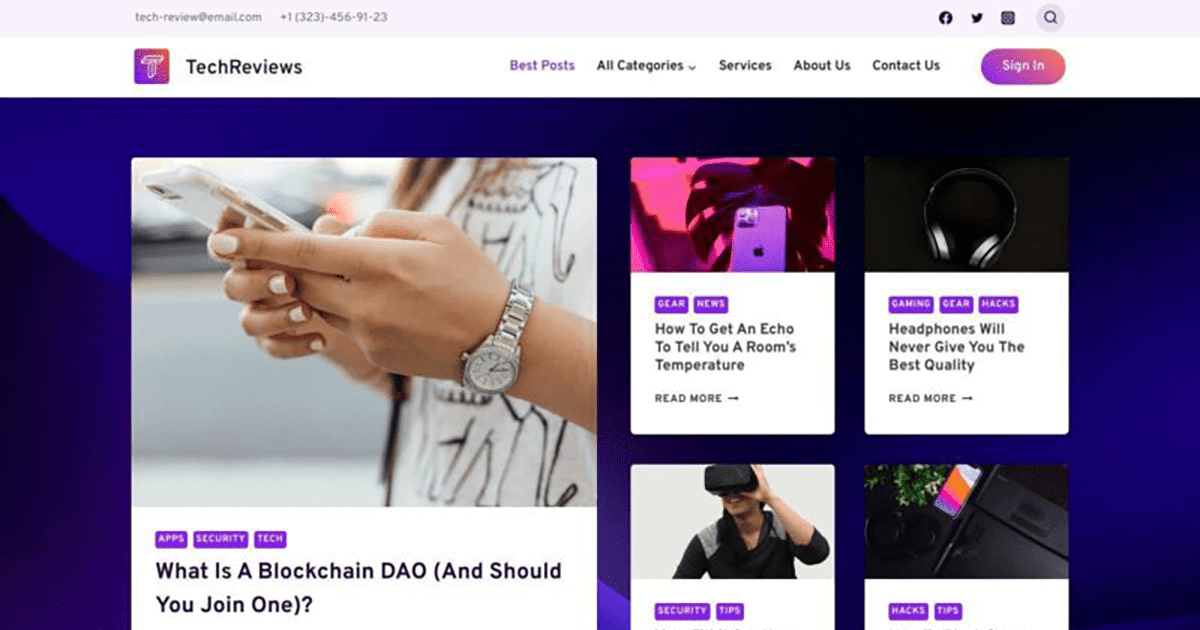Open the VR headset article thumbnail
The height and width of the screenshot is (630, 1200).
click(732, 522)
